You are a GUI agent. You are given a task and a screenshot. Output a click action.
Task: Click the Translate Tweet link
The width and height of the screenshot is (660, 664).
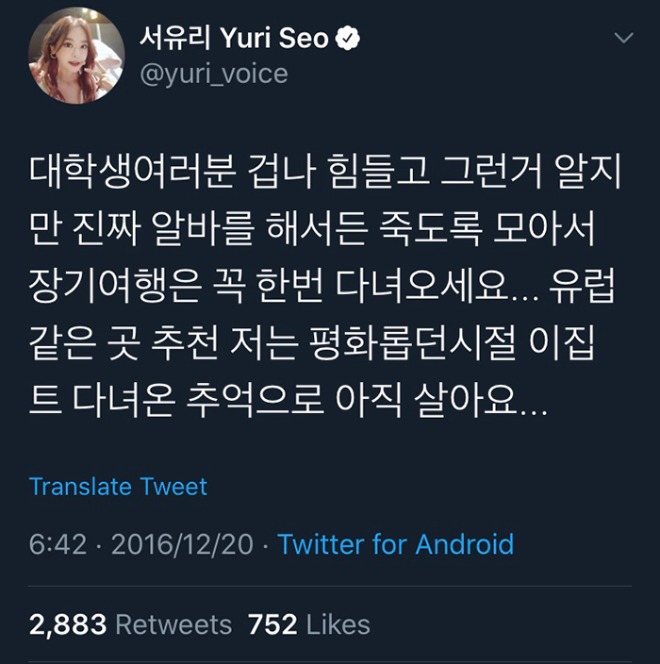(x=118, y=486)
